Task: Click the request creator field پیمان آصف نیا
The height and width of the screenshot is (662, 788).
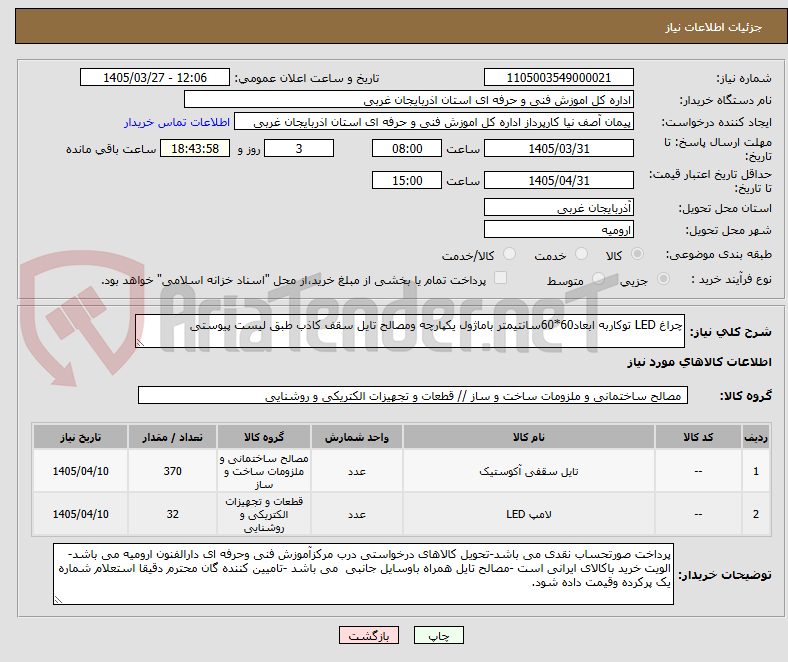Action: [434, 122]
